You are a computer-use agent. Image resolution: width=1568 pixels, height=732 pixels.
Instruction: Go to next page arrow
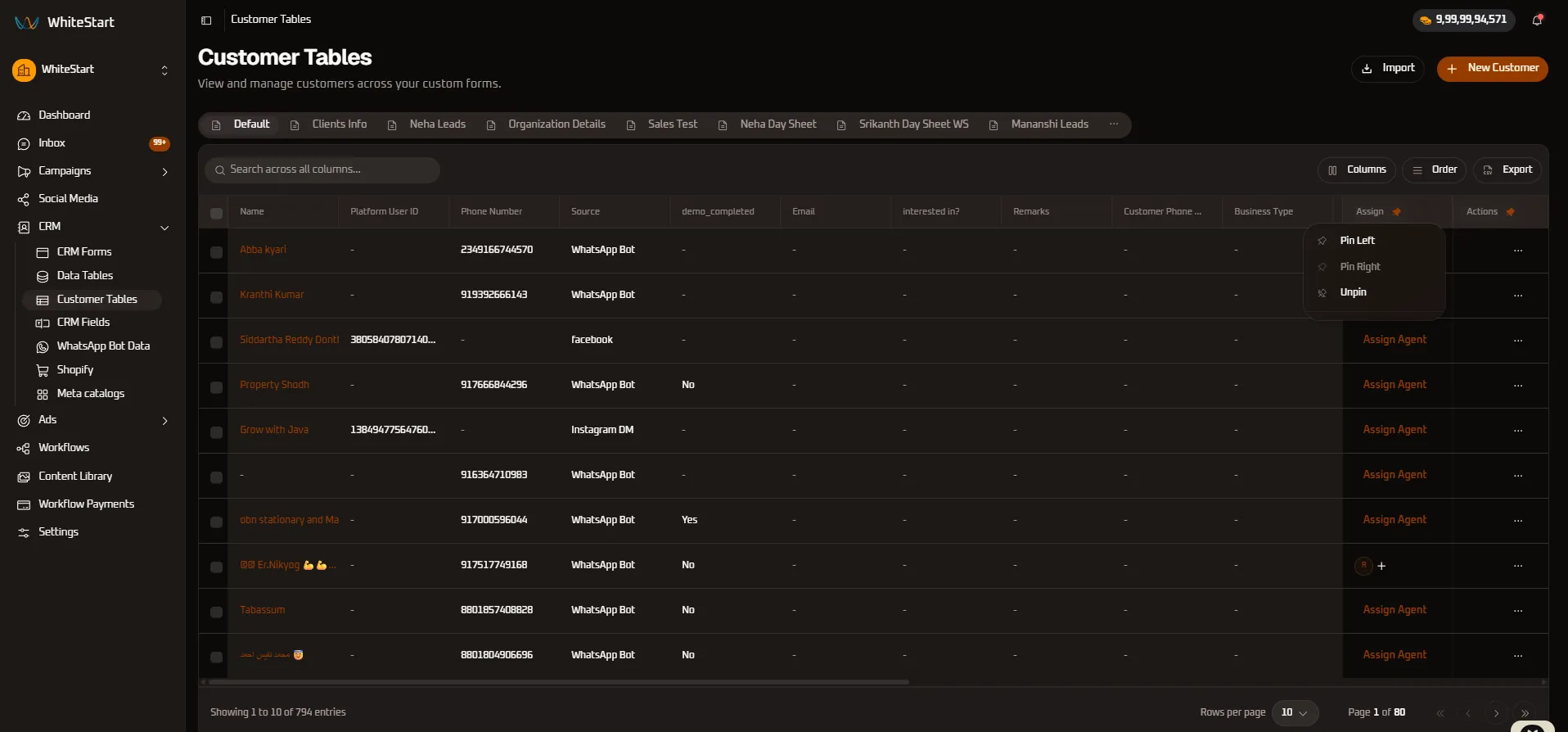[x=1496, y=712]
